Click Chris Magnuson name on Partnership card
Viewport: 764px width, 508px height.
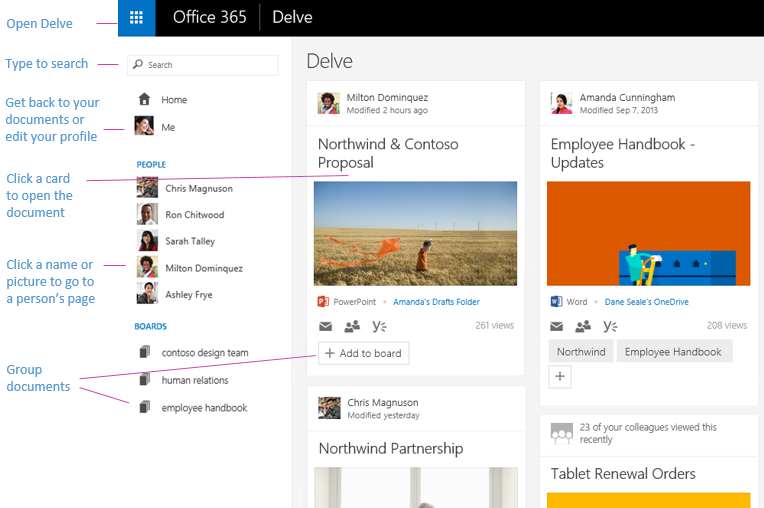[x=382, y=402]
